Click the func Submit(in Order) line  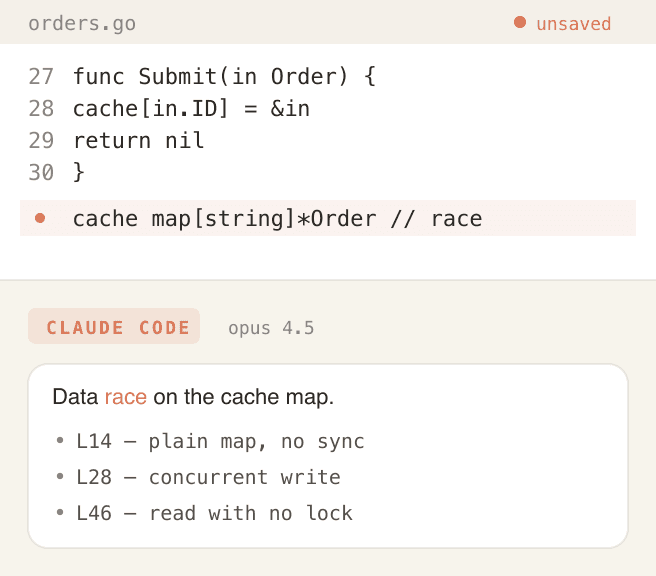(x=225, y=77)
